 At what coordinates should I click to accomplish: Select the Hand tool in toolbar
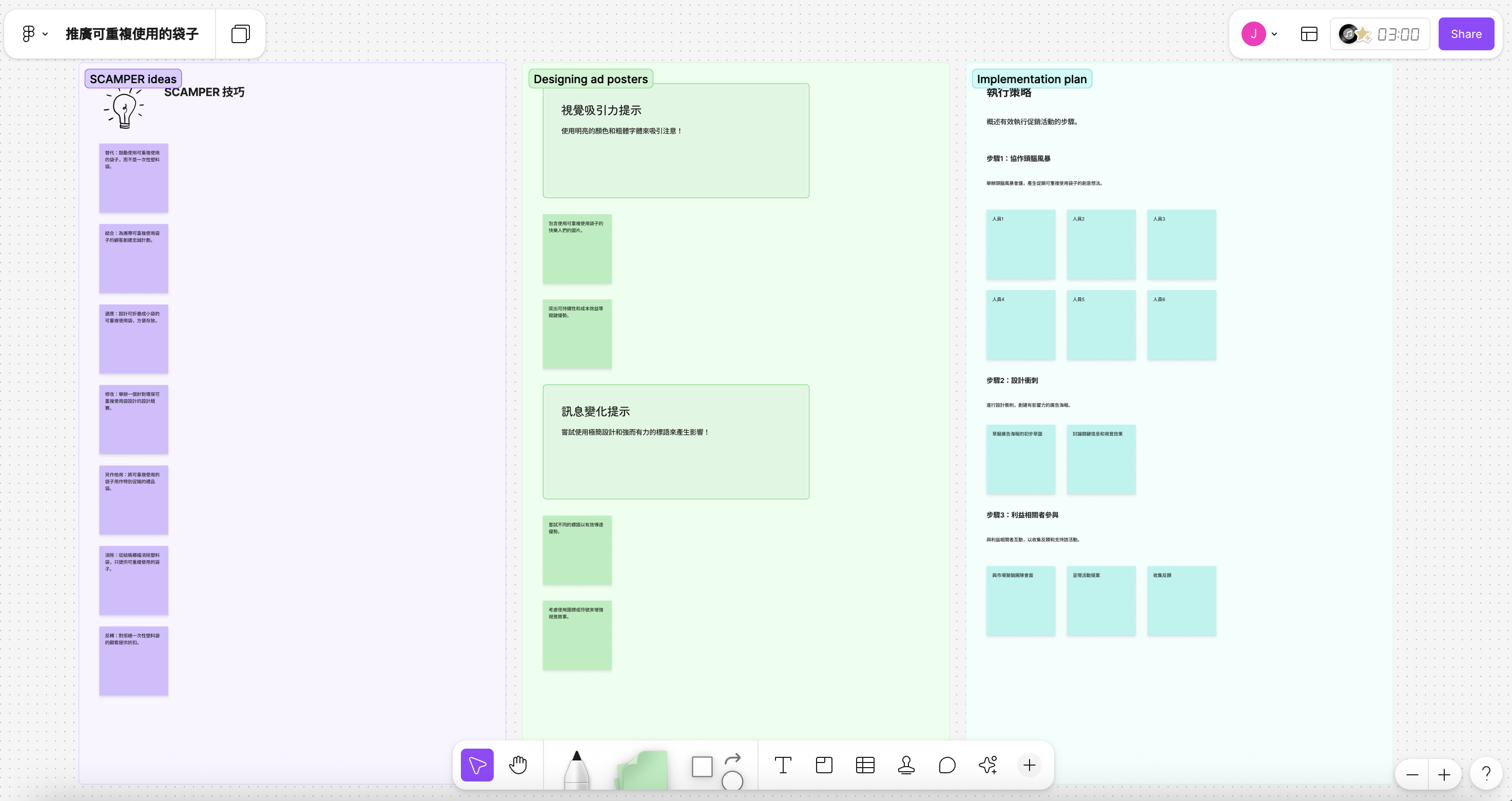coord(518,765)
